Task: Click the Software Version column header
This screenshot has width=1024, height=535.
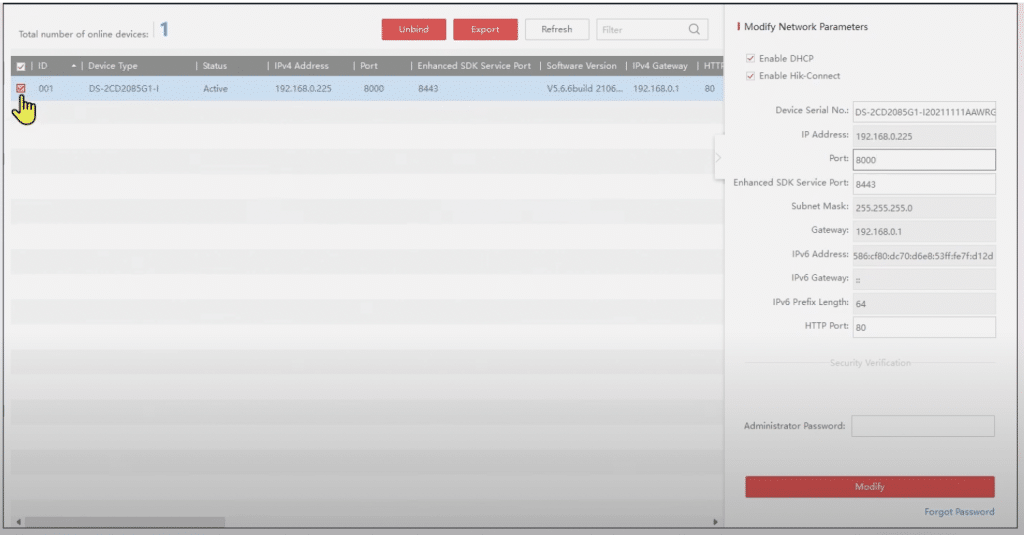Action: point(581,66)
